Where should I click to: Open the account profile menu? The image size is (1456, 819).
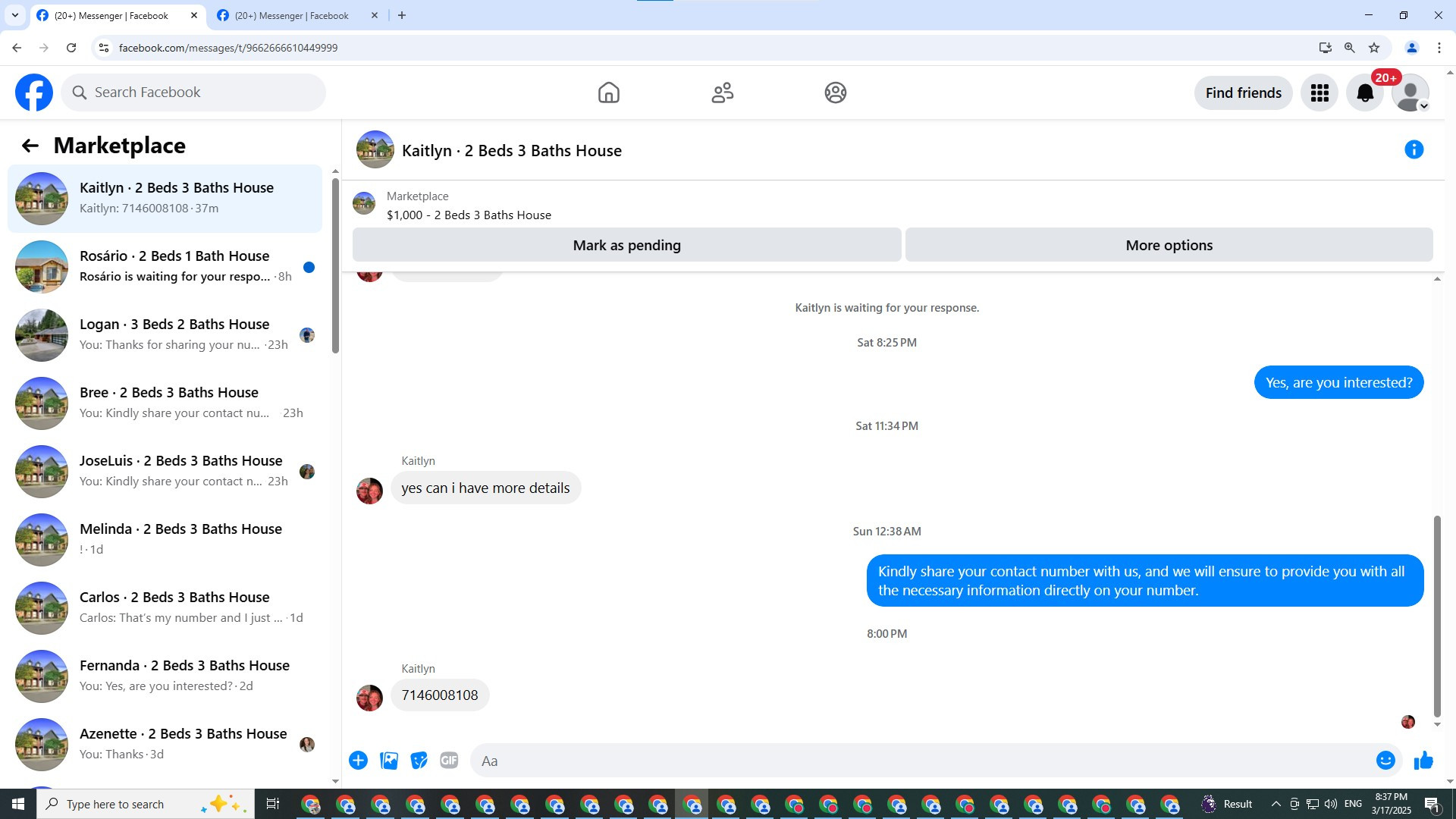(x=1410, y=93)
